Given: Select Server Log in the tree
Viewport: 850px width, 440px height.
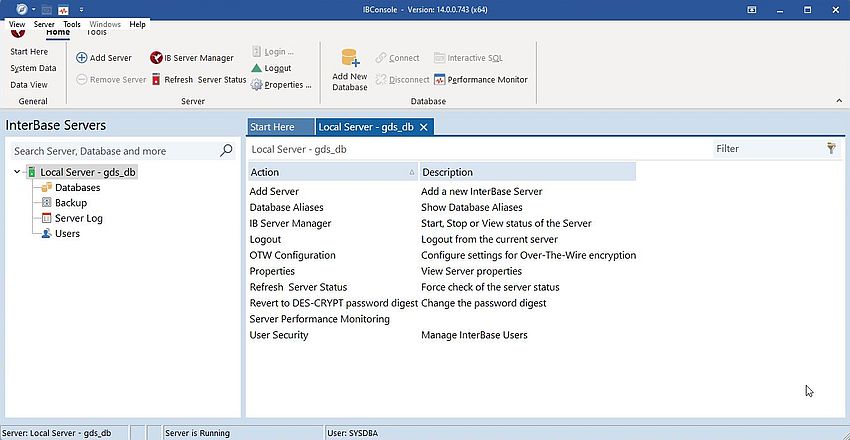Looking at the screenshot, I should [x=79, y=218].
